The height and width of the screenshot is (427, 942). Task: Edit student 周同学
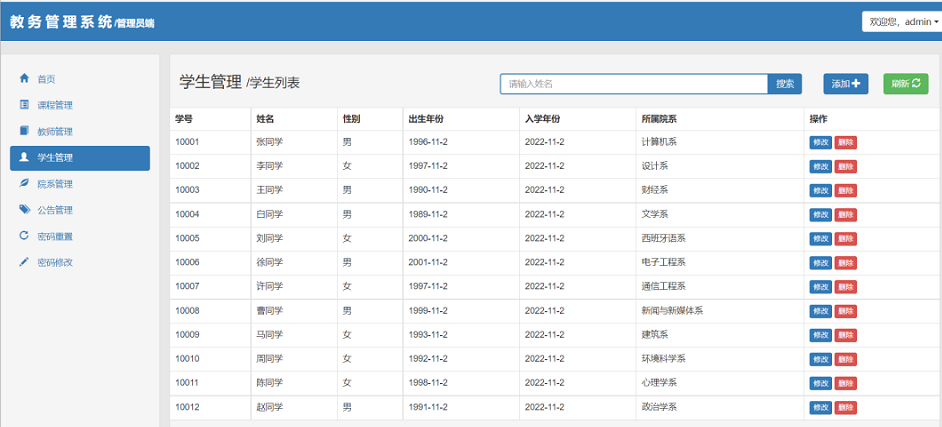pos(820,359)
